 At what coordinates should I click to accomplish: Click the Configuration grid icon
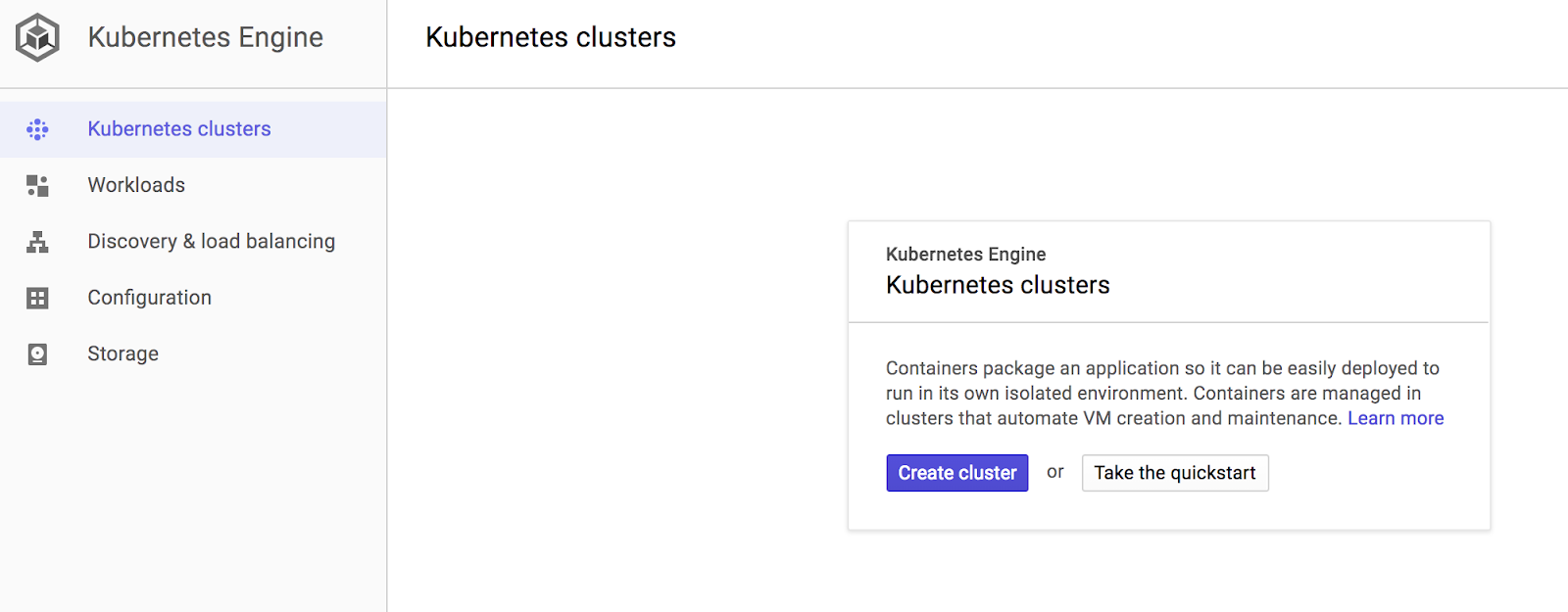tap(37, 298)
